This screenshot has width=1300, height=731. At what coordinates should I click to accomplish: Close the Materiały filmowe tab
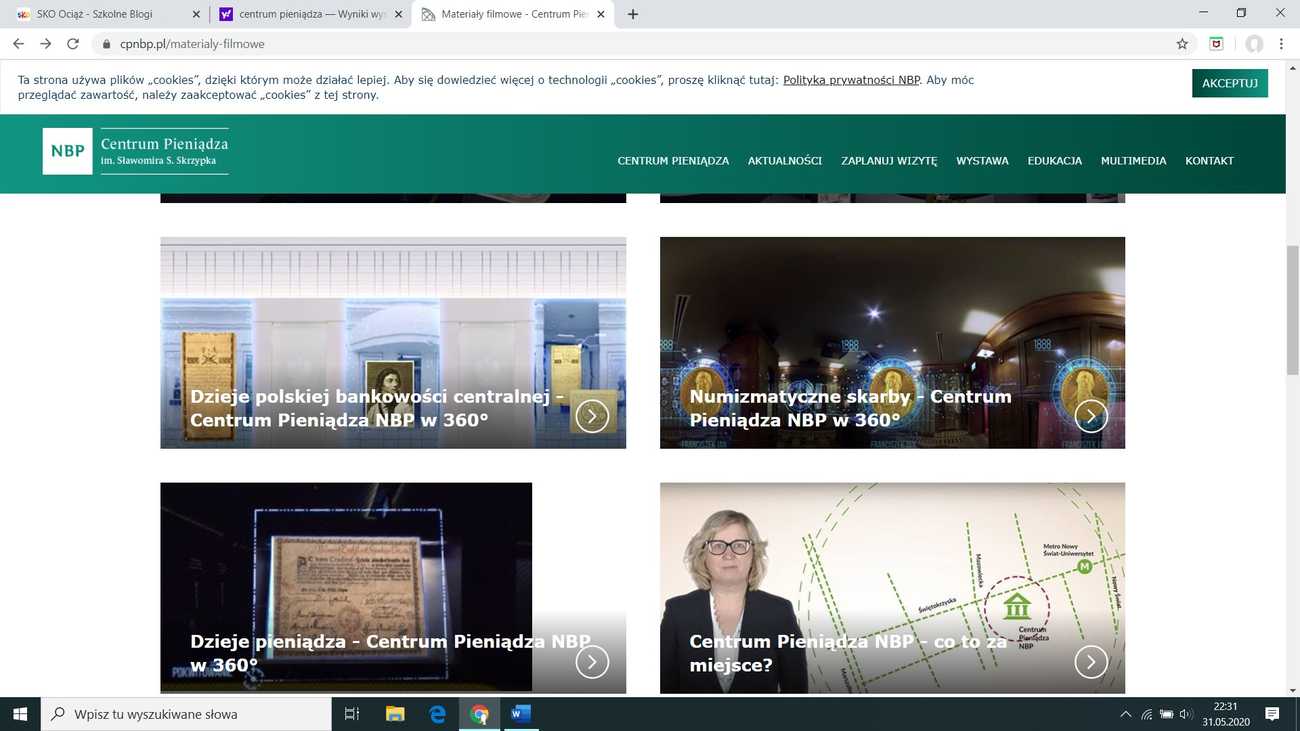pos(600,14)
